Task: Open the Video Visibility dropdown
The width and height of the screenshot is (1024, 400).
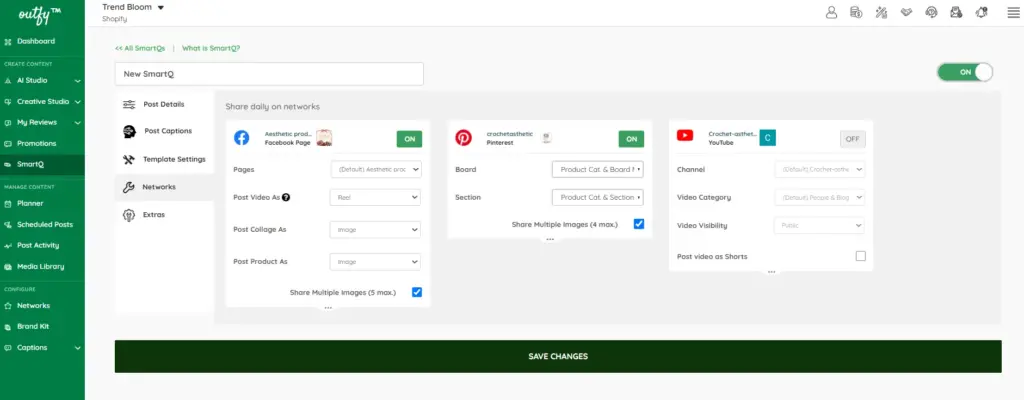Action: pos(820,225)
